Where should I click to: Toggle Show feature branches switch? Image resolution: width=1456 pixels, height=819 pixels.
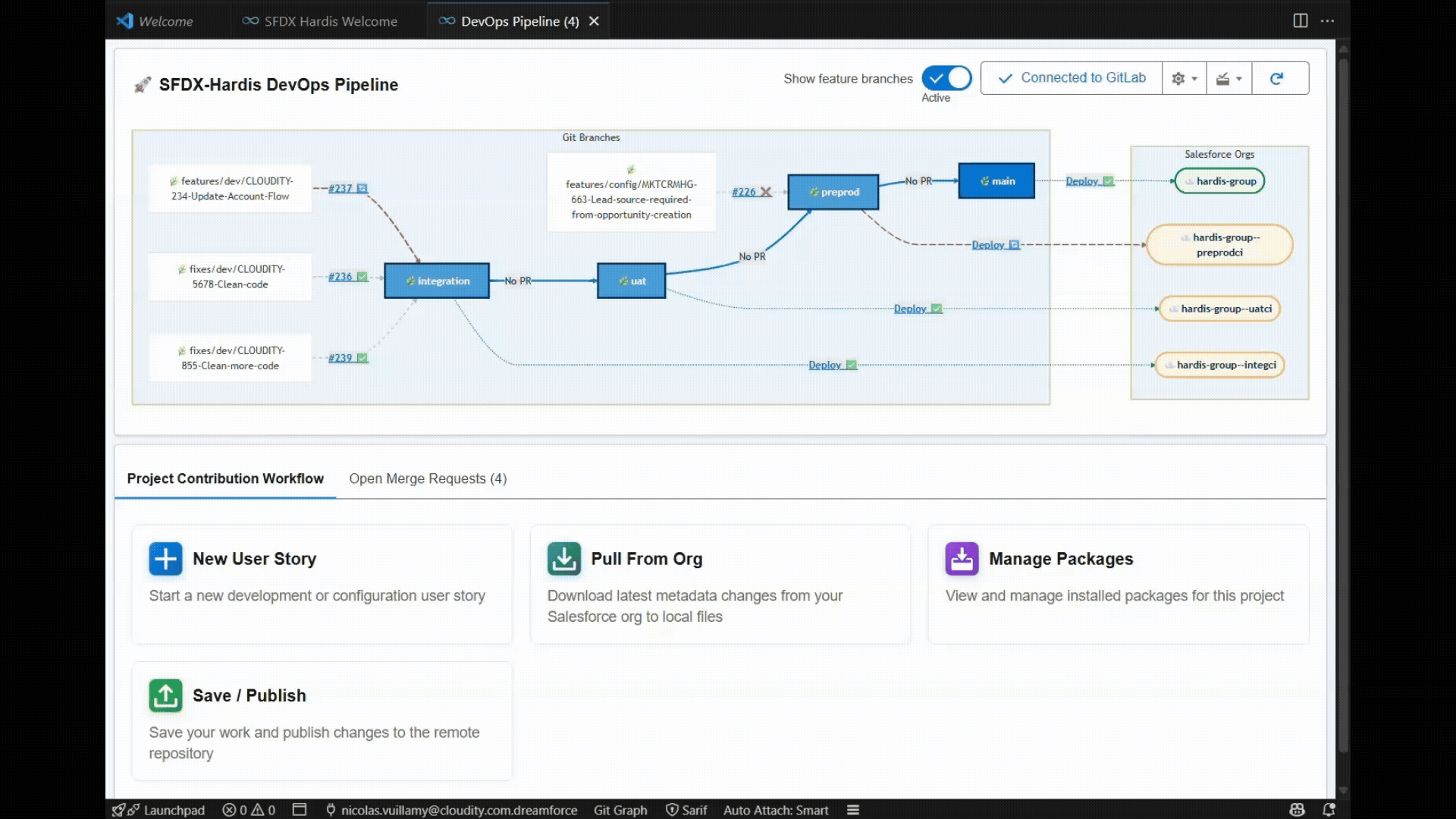click(x=946, y=78)
